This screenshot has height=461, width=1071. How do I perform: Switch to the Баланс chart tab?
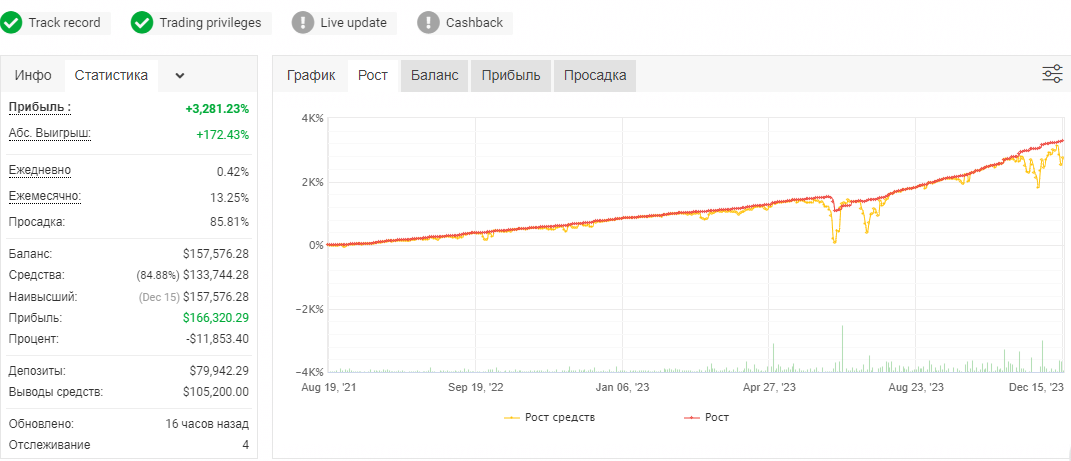(x=434, y=75)
